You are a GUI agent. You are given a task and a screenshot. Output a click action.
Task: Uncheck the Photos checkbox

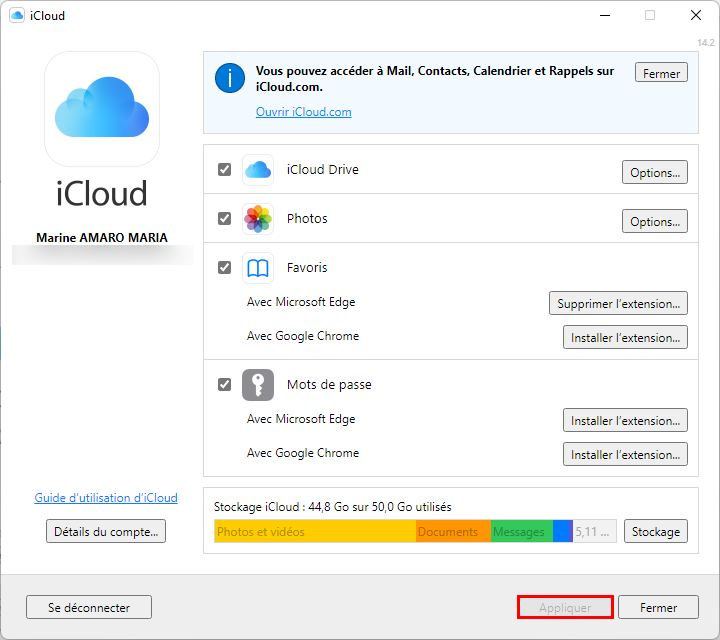[x=225, y=219]
